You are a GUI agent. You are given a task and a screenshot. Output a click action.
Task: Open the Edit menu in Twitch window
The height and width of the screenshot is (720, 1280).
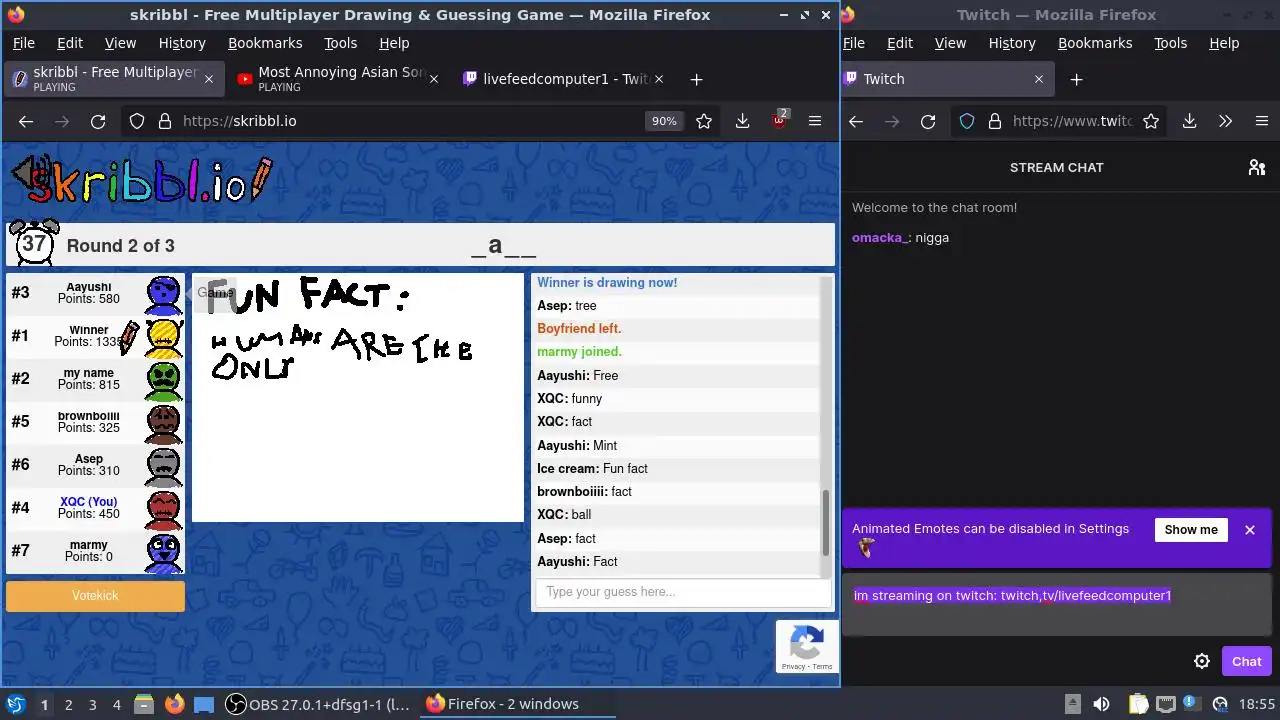click(900, 43)
